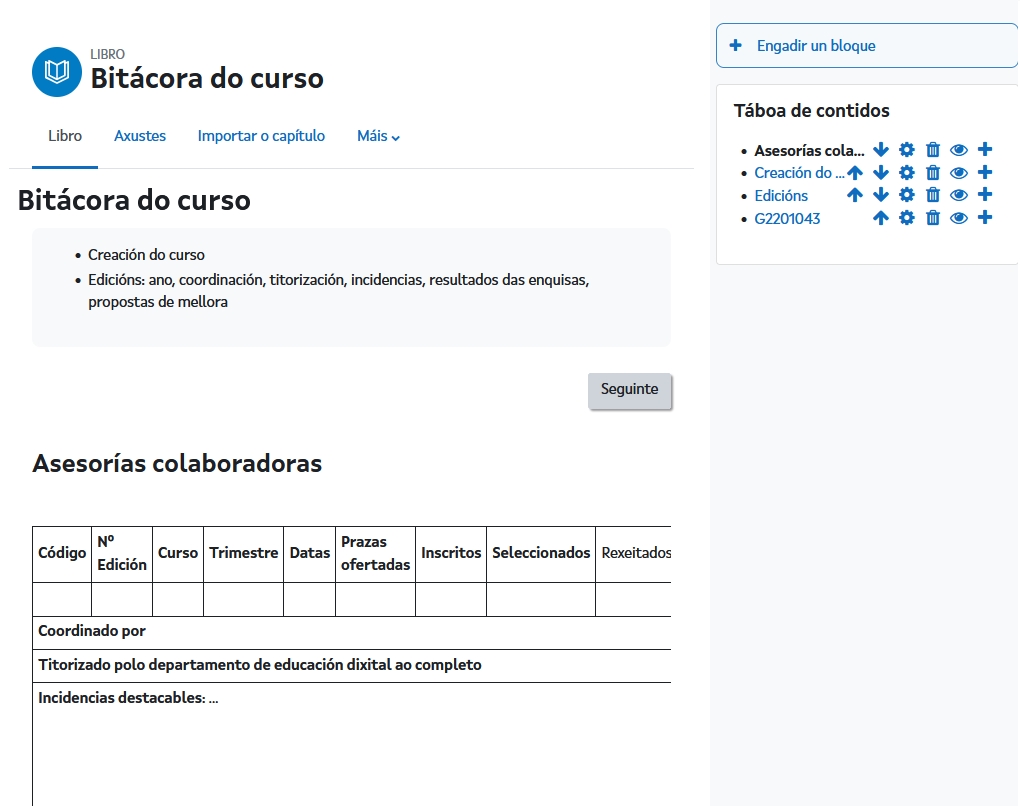Add new chapter after the Edicións chapter

pyautogui.click(x=985, y=195)
